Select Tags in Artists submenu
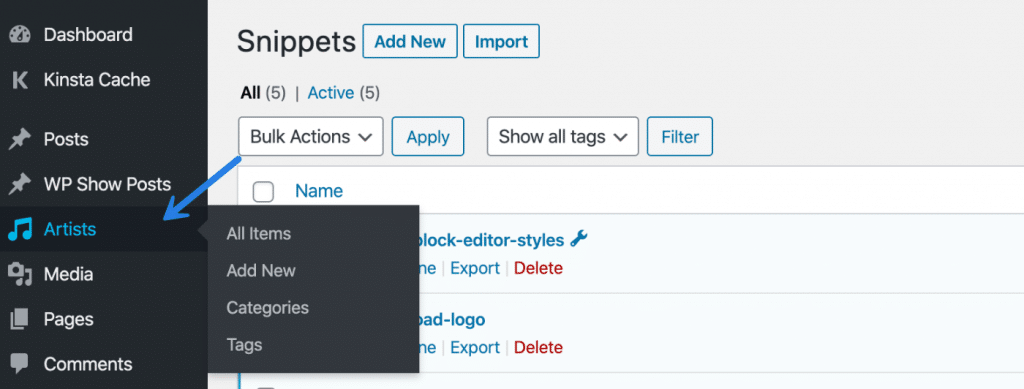 tap(244, 345)
